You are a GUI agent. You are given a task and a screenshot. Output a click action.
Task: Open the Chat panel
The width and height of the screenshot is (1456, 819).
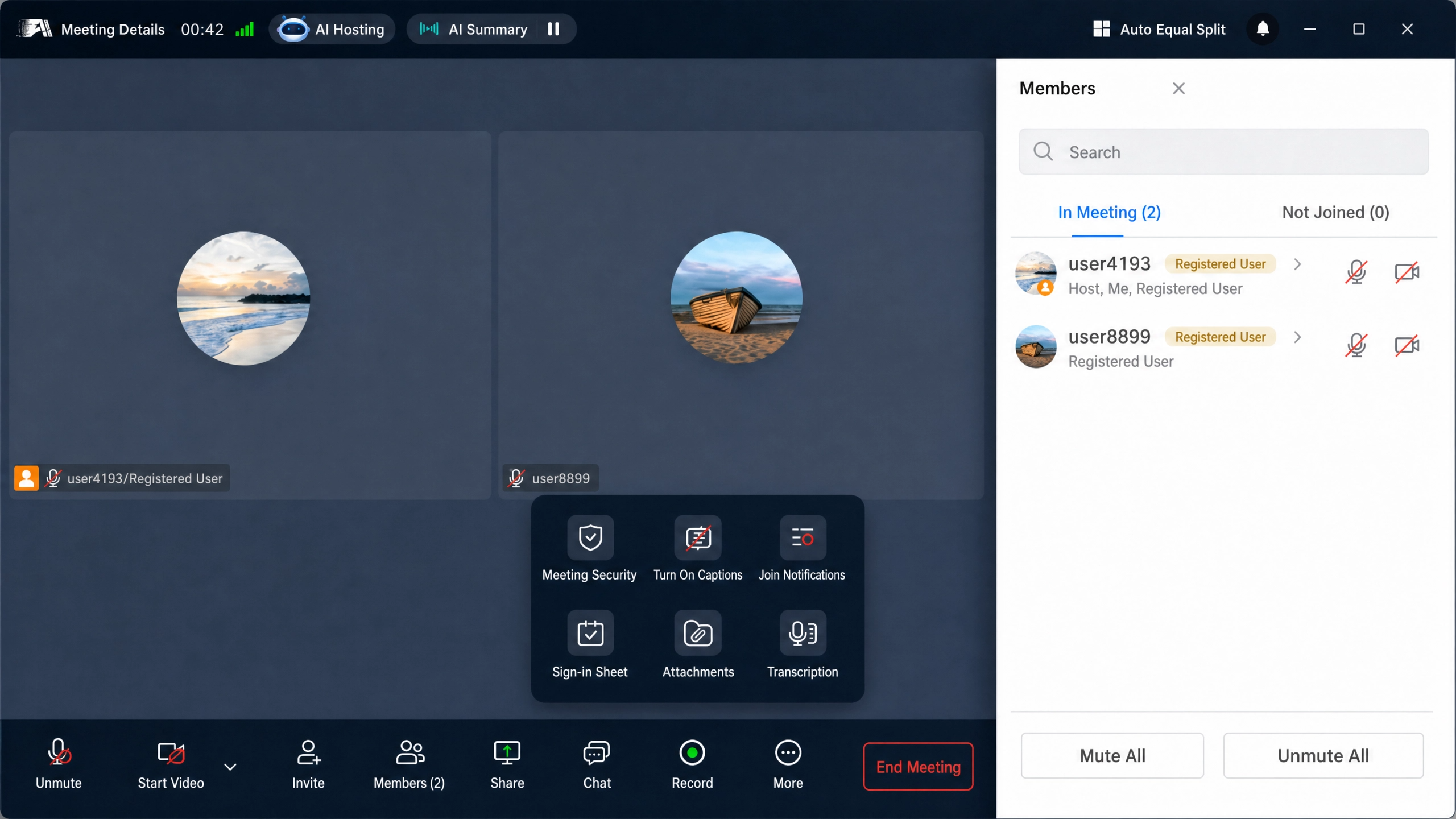pos(597,764)
